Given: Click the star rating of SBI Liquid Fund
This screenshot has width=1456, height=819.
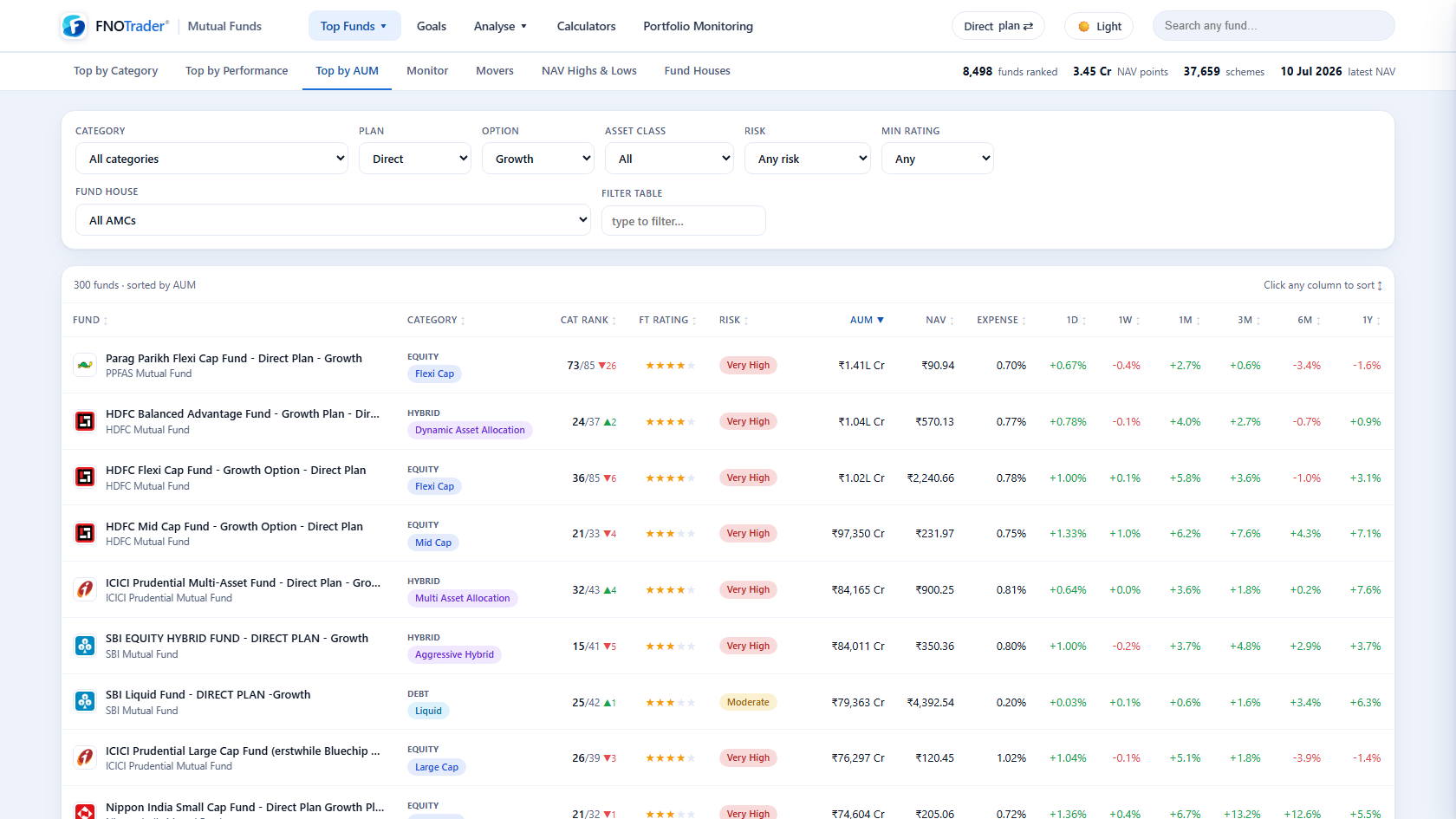Looking at the screenshot, I should [x=670, y=703].
